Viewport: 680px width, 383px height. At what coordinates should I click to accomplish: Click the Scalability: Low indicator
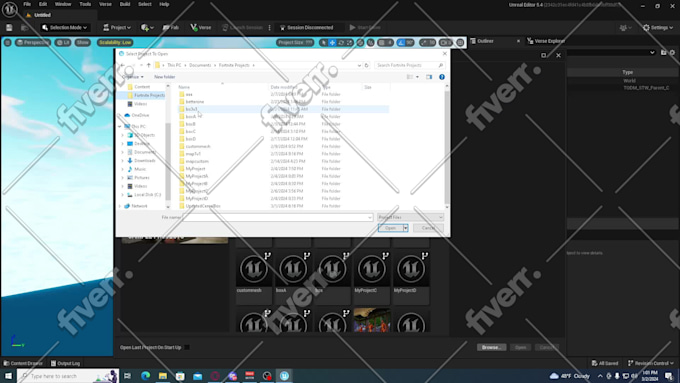pos(115,43)
